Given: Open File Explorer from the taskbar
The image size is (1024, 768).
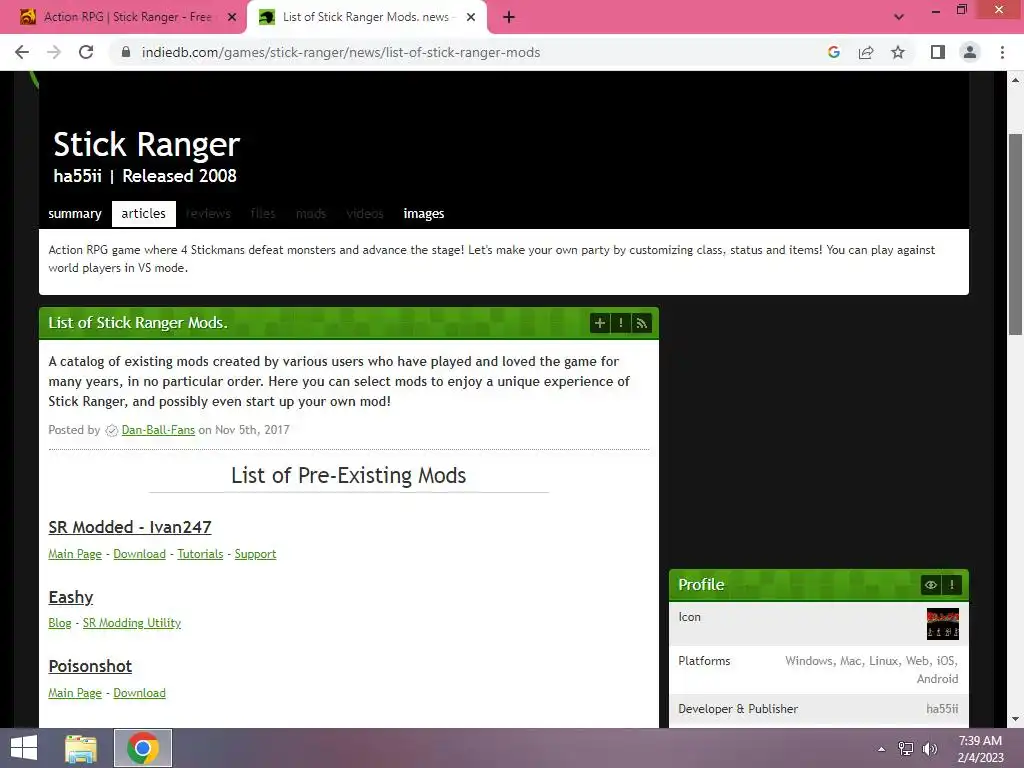Looking at the screenshot, I should 81,748.
